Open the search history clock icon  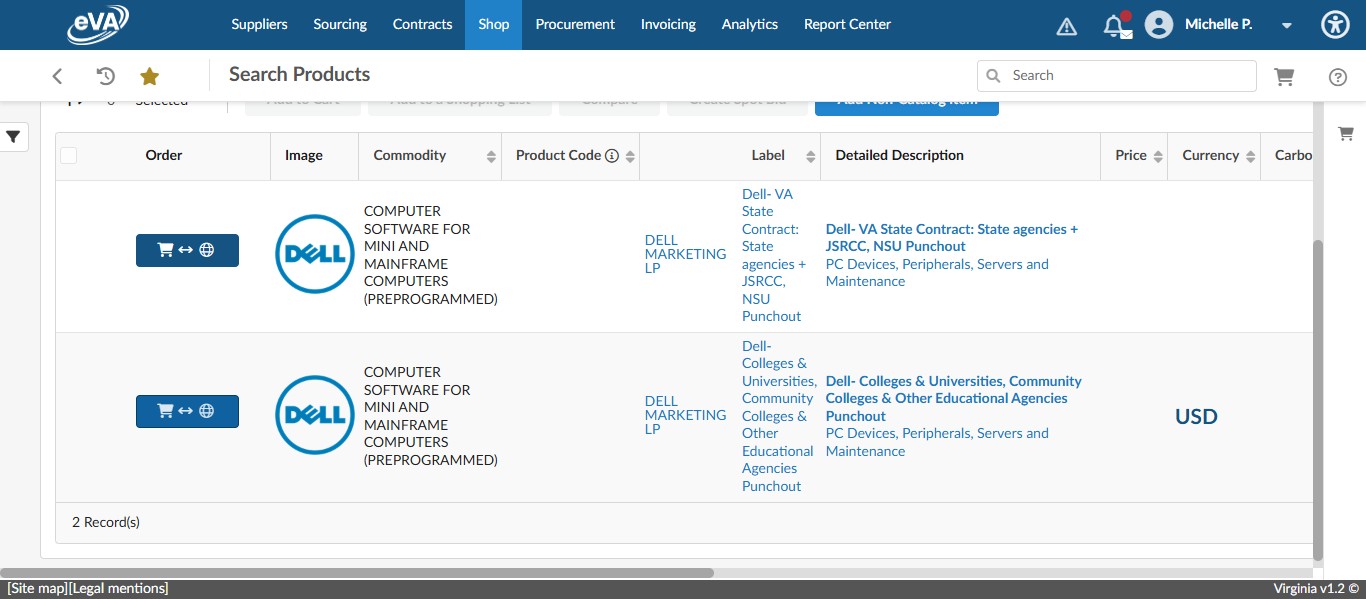click(x=105, y=75)
